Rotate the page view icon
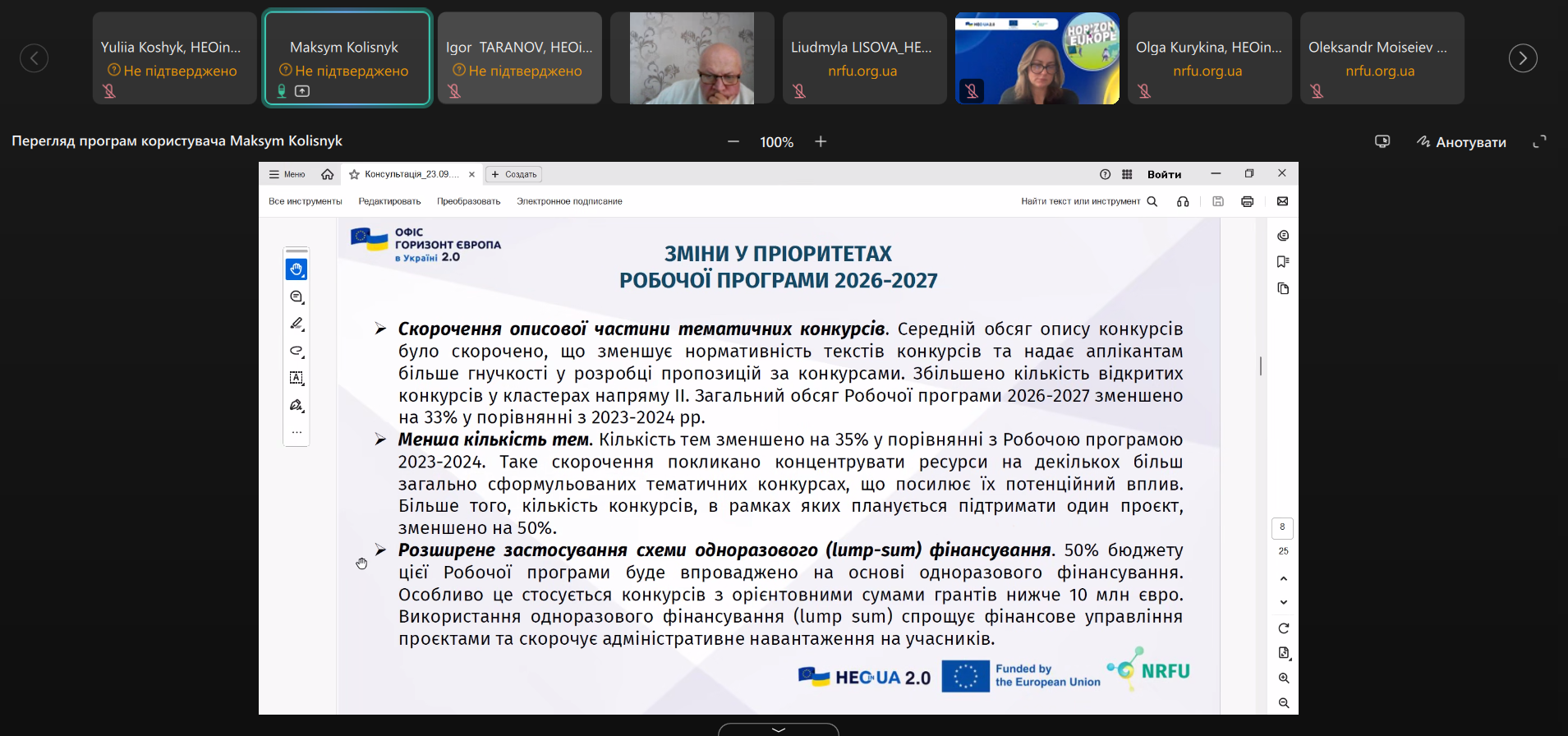 [x=1283, y=628]
